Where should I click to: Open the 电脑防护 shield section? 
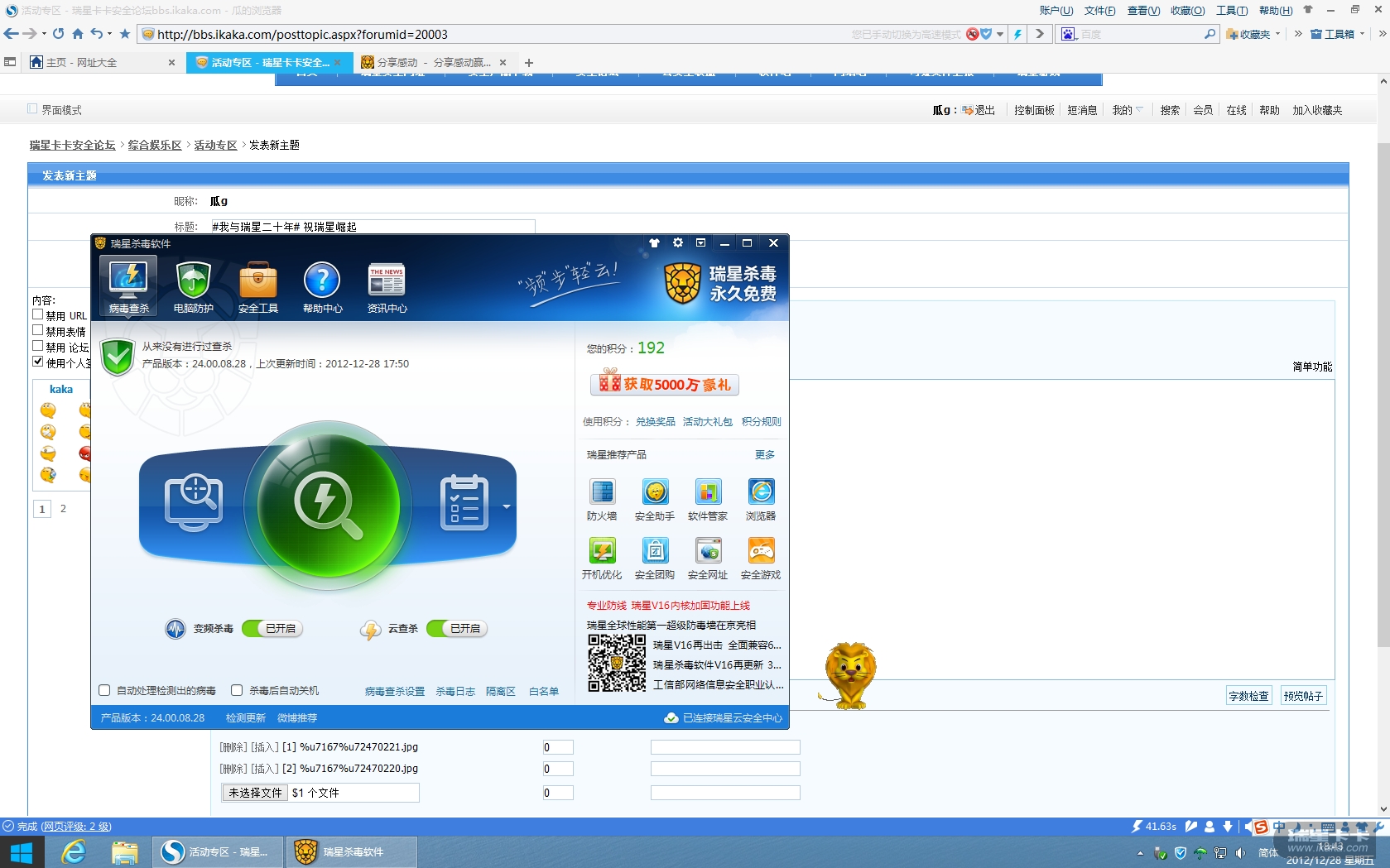pyautogui.click(x=193, y=286)
